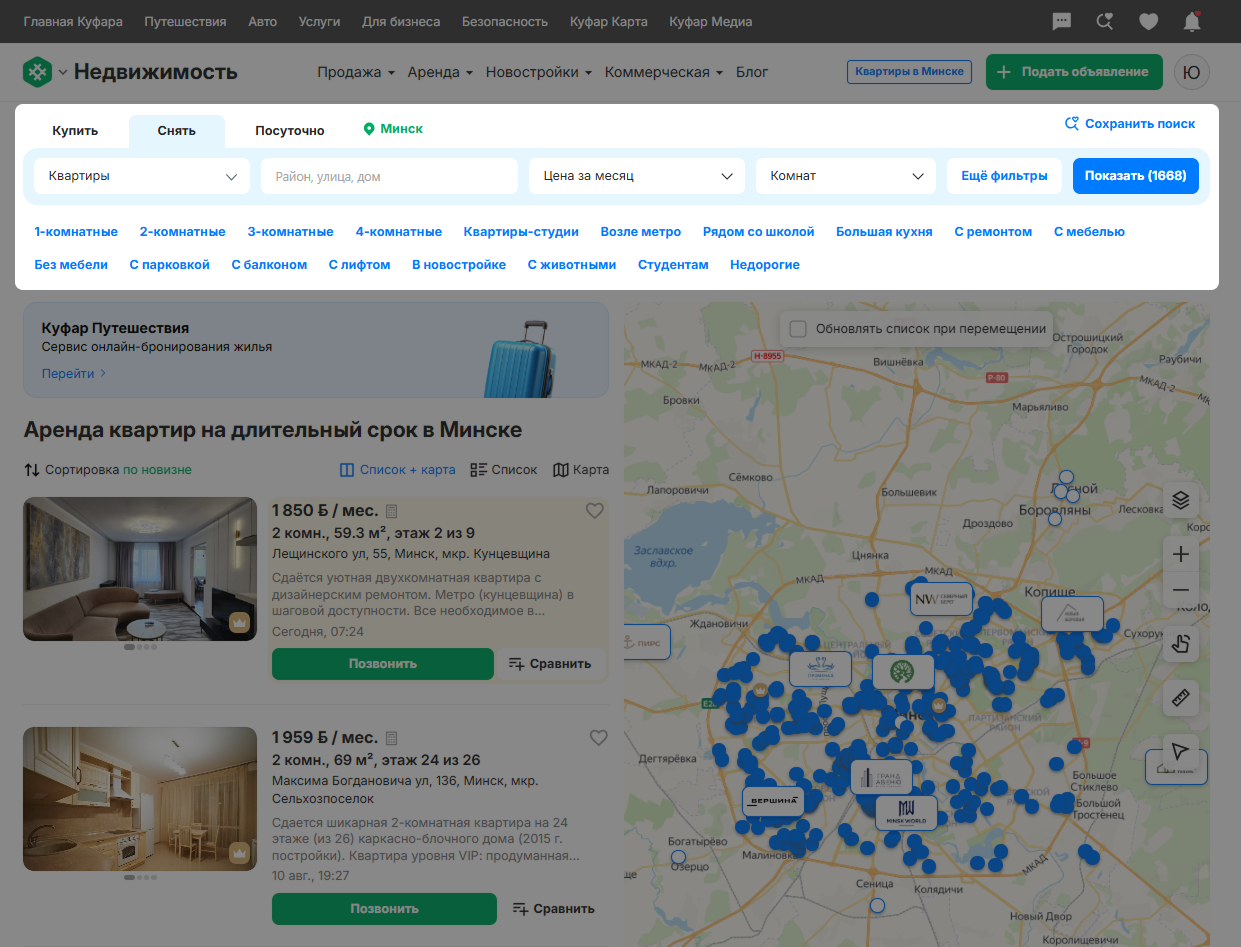
Task: Open messages chat icon in top bar
Action: click(x=1062, y=21)
